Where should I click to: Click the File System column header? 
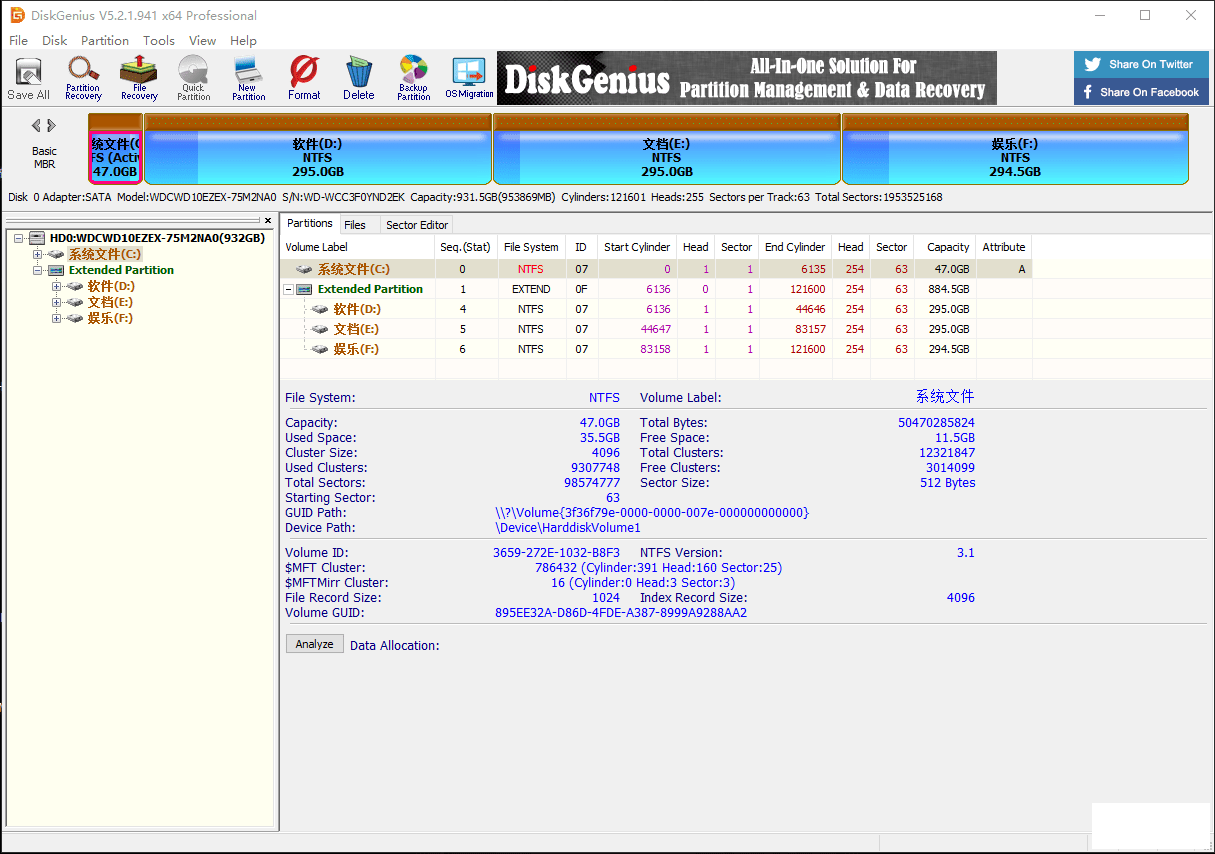(x=531, y=247)
